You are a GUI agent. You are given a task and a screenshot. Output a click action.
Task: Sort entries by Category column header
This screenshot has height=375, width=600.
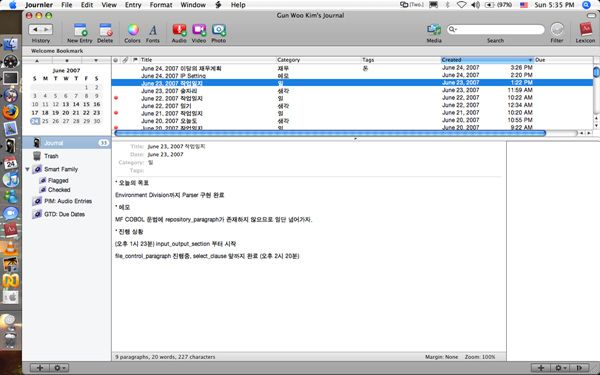[x=319, y=60]
